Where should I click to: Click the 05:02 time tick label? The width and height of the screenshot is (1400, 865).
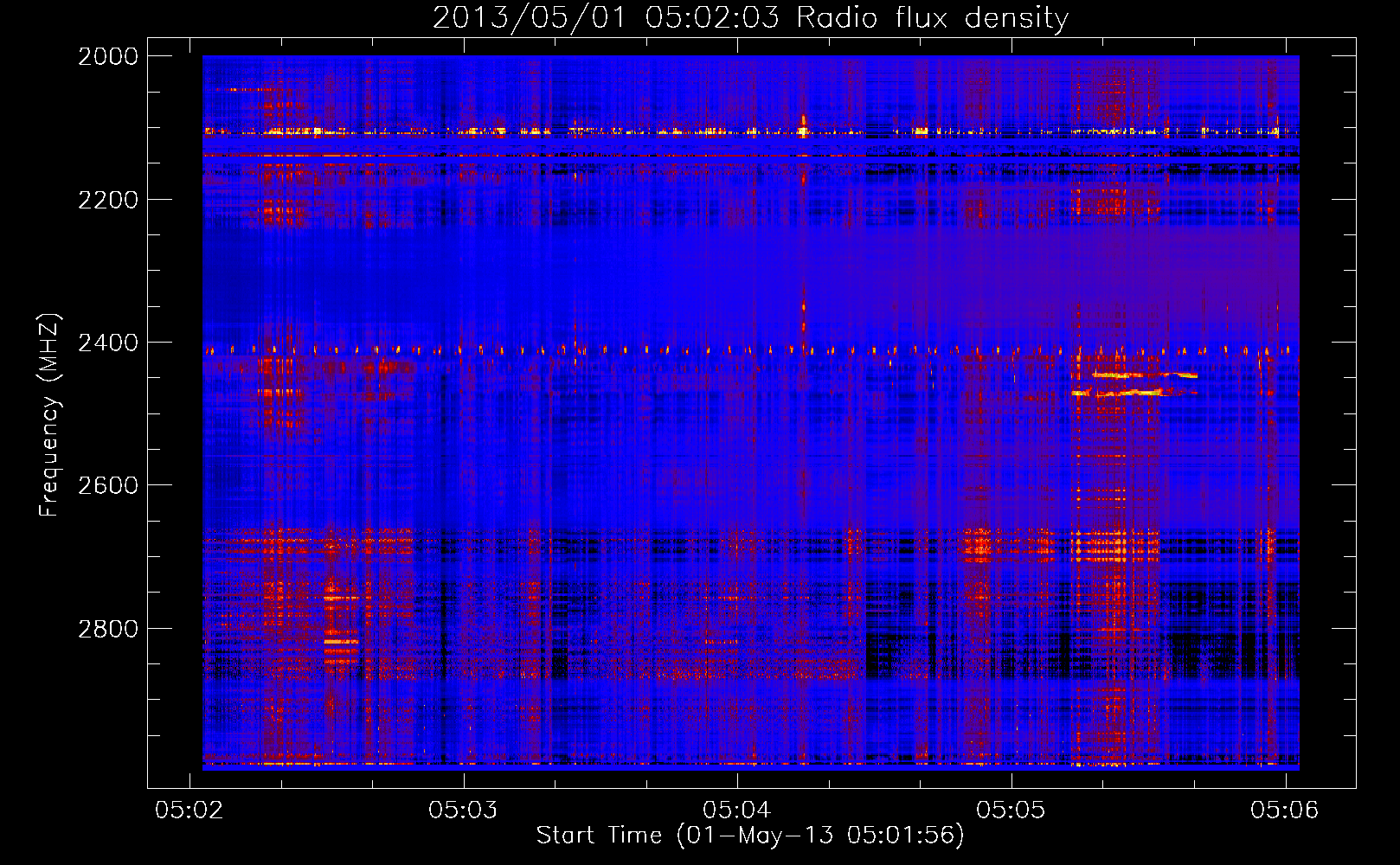189,810
